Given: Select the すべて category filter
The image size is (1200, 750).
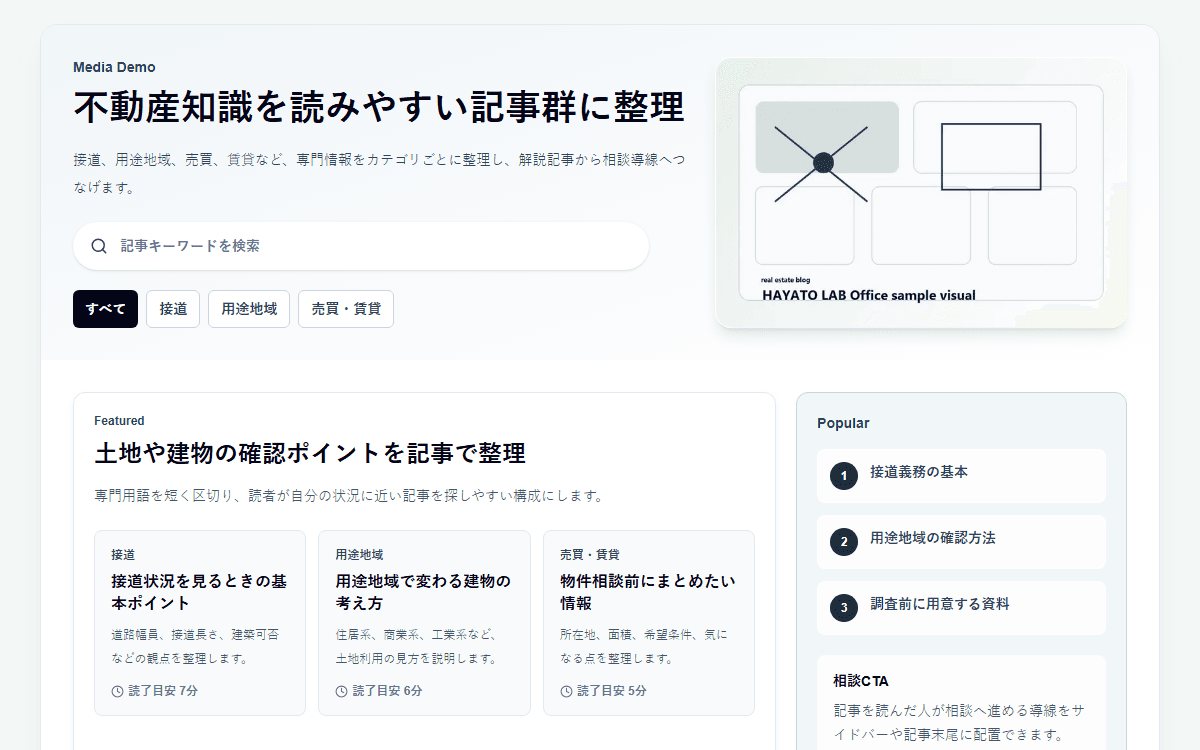Looking at the screenshot, I should pos(105,309).
